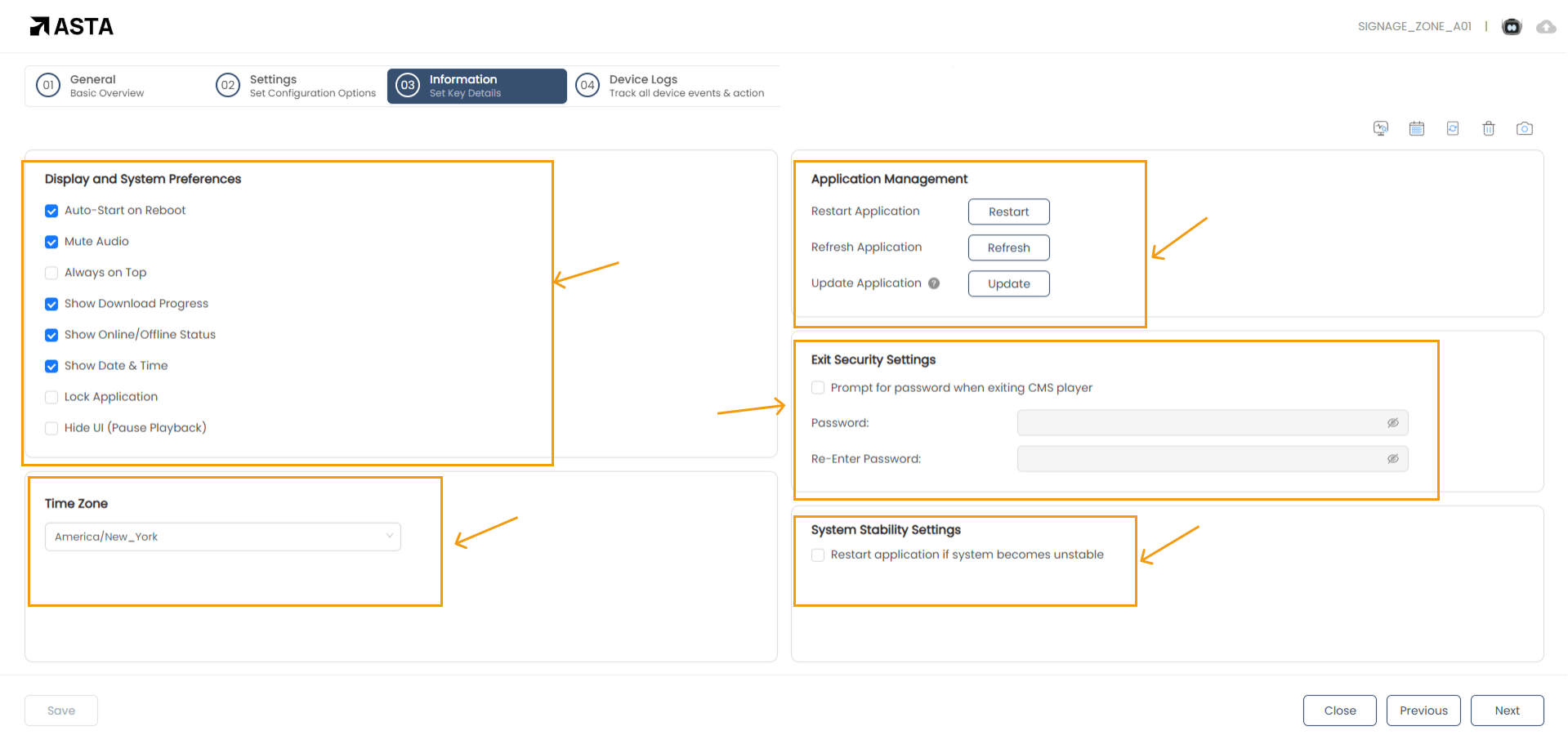Reveal Password field using eye icon
This screenshot has height=744, width=1568.
(x=1392, y=423)
